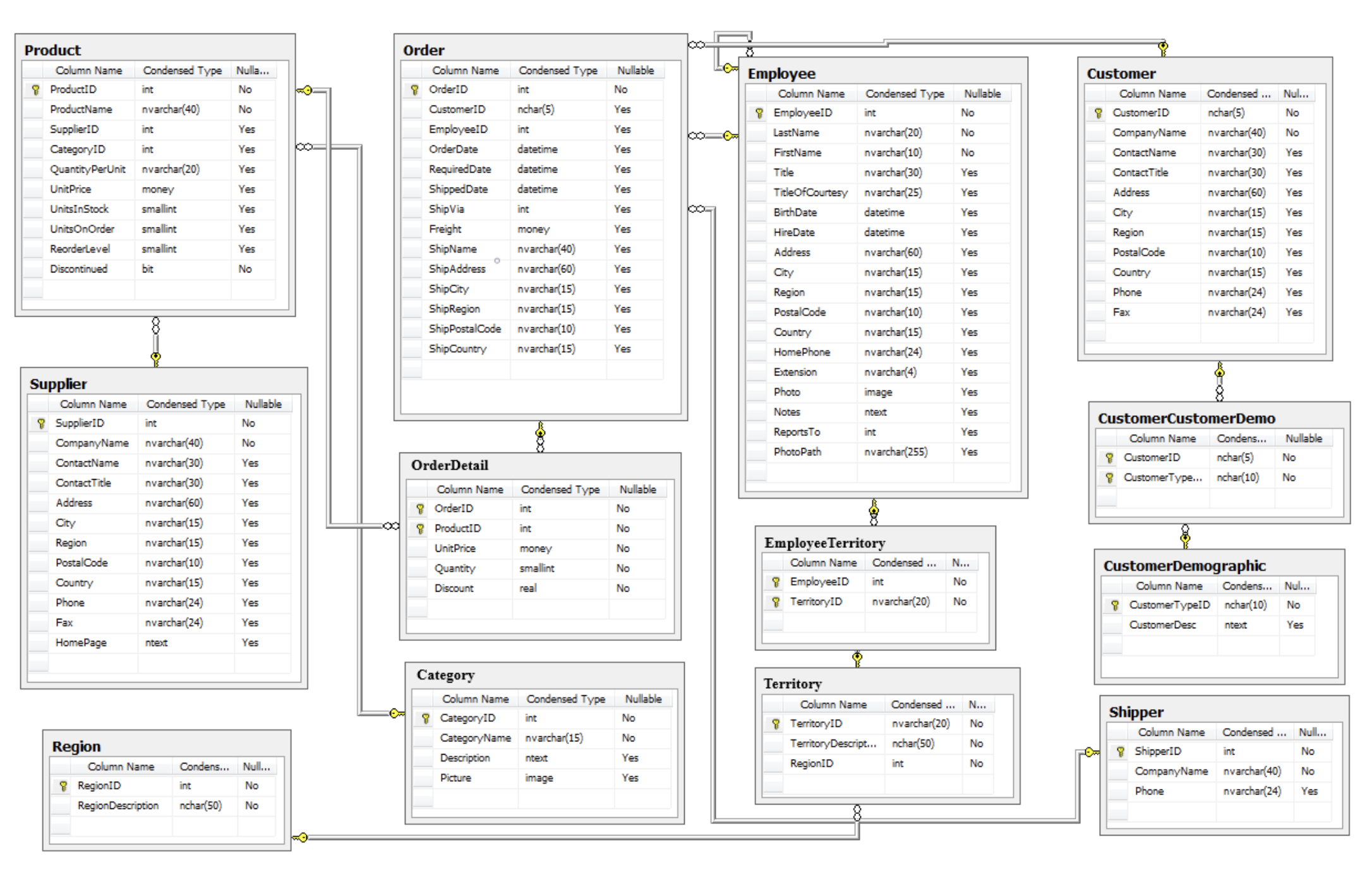Select HomePage row in Supplier table
The height and width of the screenshot is (876, 1372).
tap(160, 643)
